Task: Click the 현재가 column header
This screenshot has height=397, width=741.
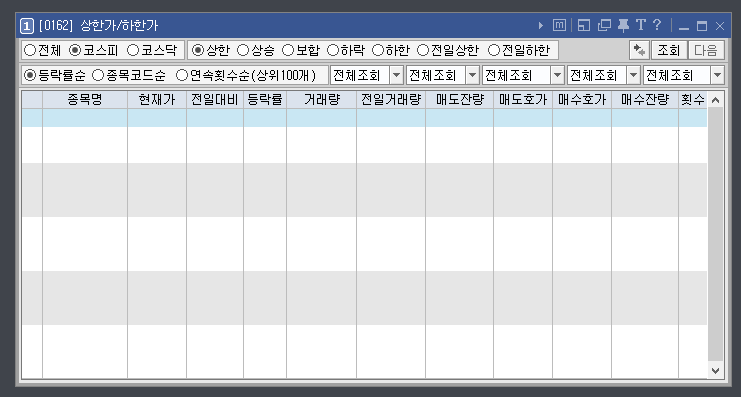Action: [157, 100]
